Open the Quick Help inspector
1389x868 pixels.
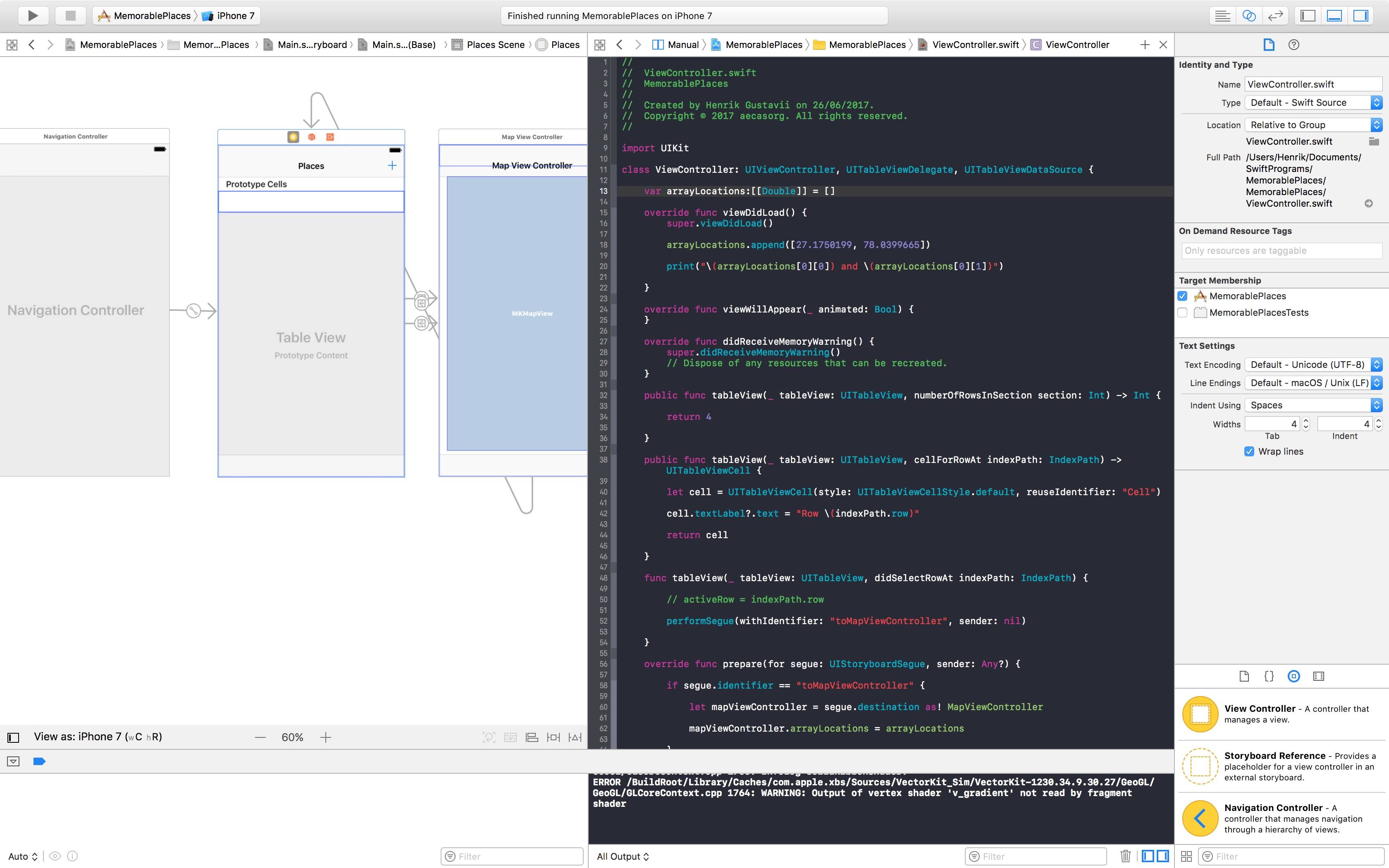coord(1294,45)
